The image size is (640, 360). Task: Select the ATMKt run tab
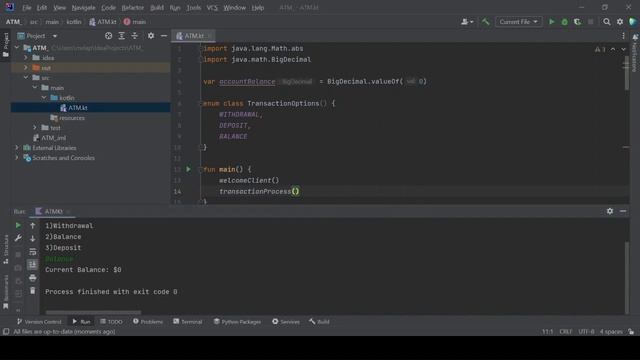point(53,211)
